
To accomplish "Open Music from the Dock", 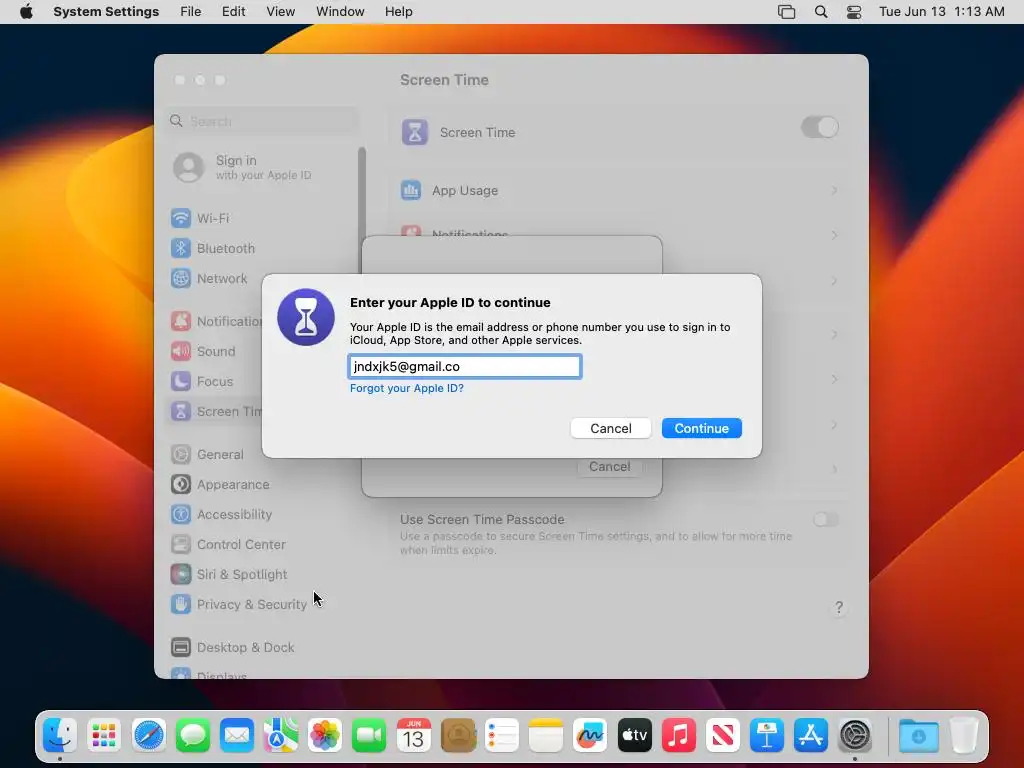I will coord(679,735).
